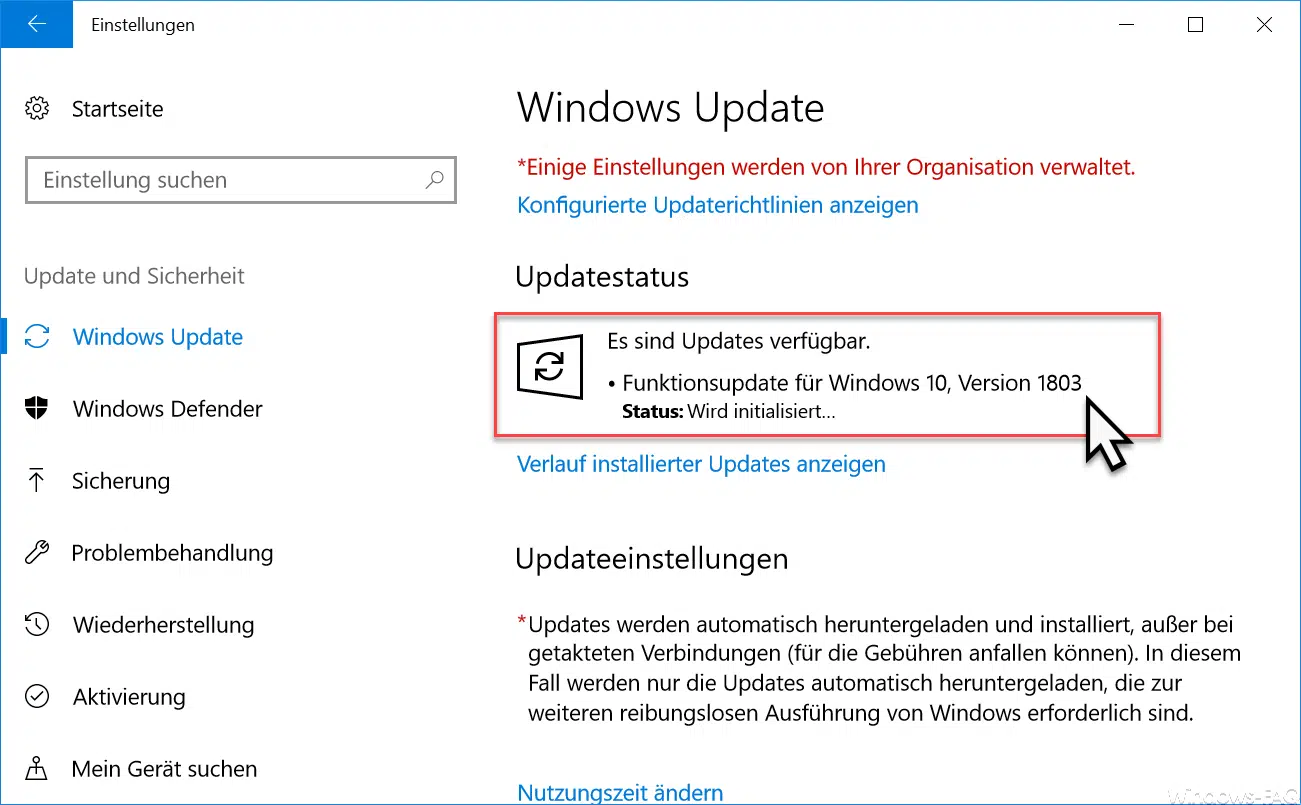Open Konfigurierte Updaterichtlinien anzeigen link

[x=717, y=205]
